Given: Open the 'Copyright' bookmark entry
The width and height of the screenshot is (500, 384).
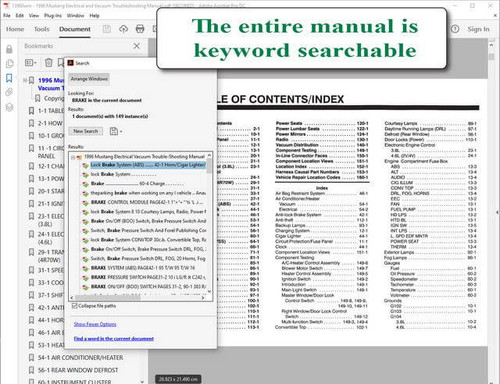Looking at the screenshot, I should coord(54,98).
